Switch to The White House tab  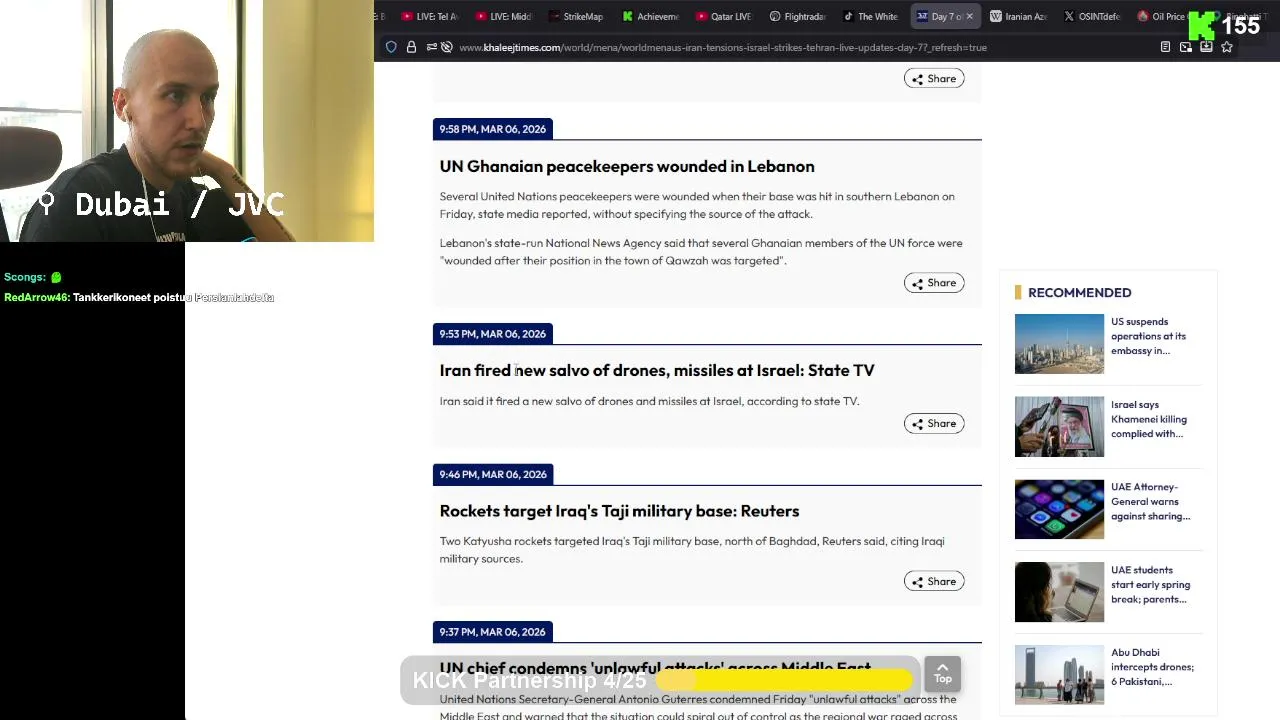click(871, 16)
